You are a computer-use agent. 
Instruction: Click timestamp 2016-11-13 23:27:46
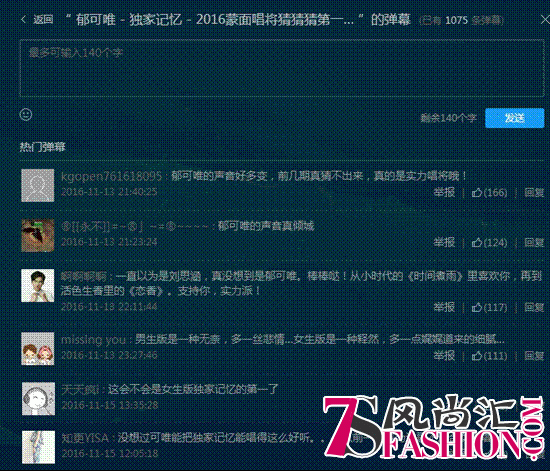click(x=109, y=355)
